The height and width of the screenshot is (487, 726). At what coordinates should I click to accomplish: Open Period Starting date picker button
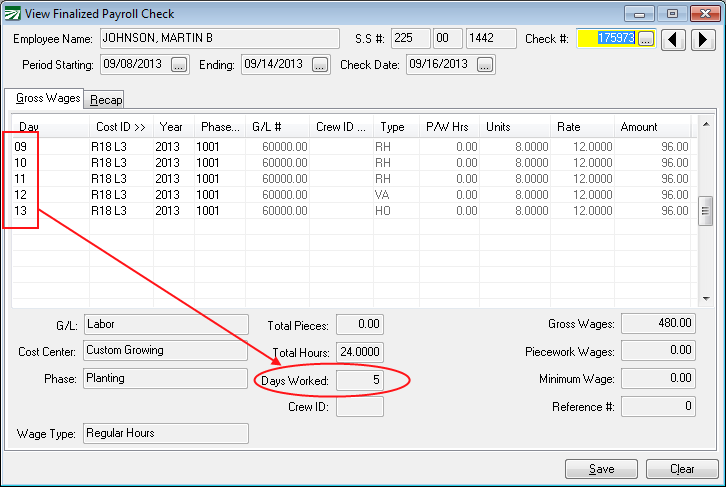coord(179,65)
